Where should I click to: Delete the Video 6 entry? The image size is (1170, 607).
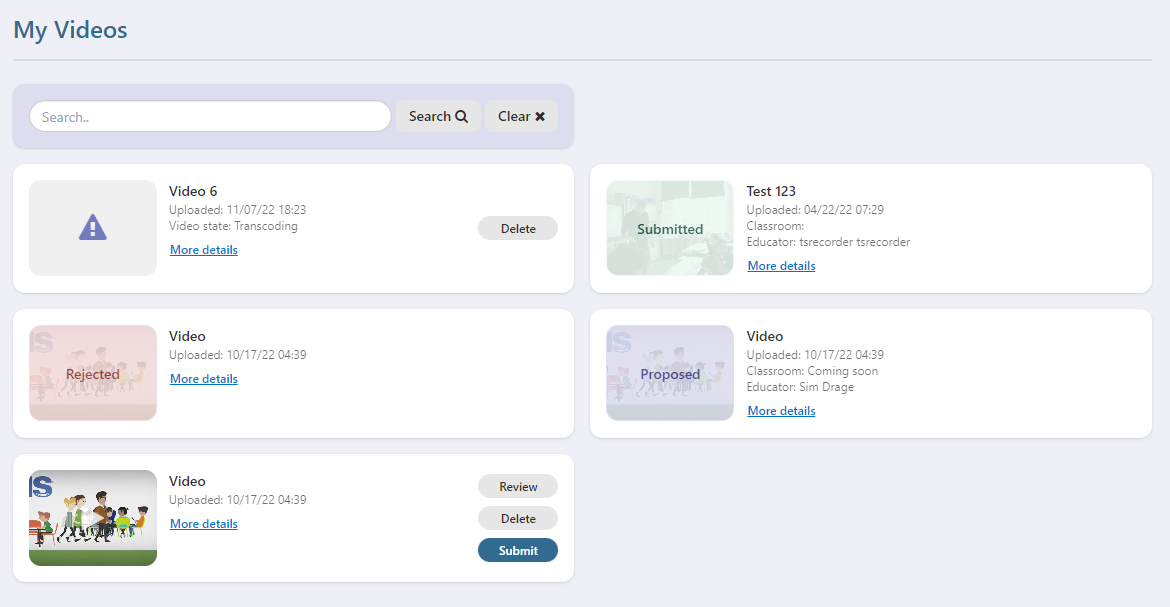(x=518, y=228)
